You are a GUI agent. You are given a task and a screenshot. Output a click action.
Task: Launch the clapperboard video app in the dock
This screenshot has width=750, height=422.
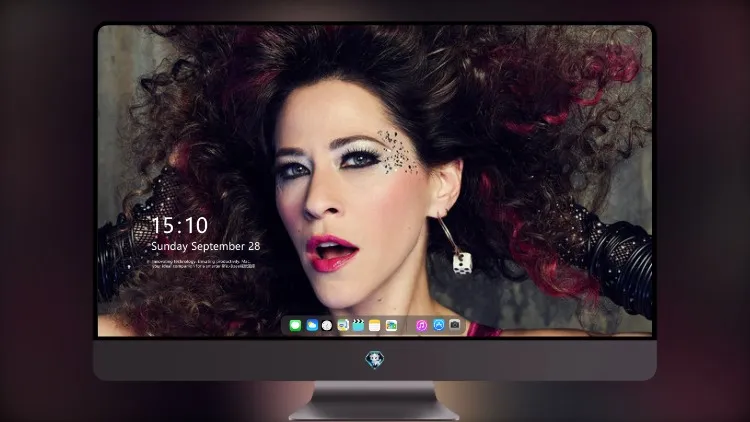358,326
